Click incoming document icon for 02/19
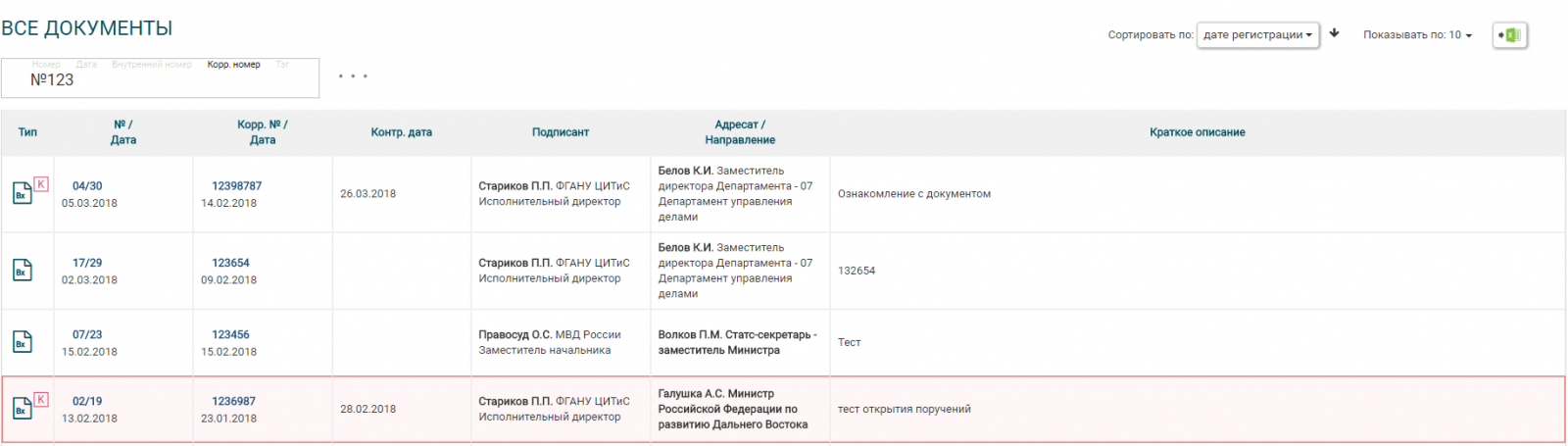Image resolution: width=1568 pixels, height=446 pixels. pyautogui.click(x=22, y=409)
